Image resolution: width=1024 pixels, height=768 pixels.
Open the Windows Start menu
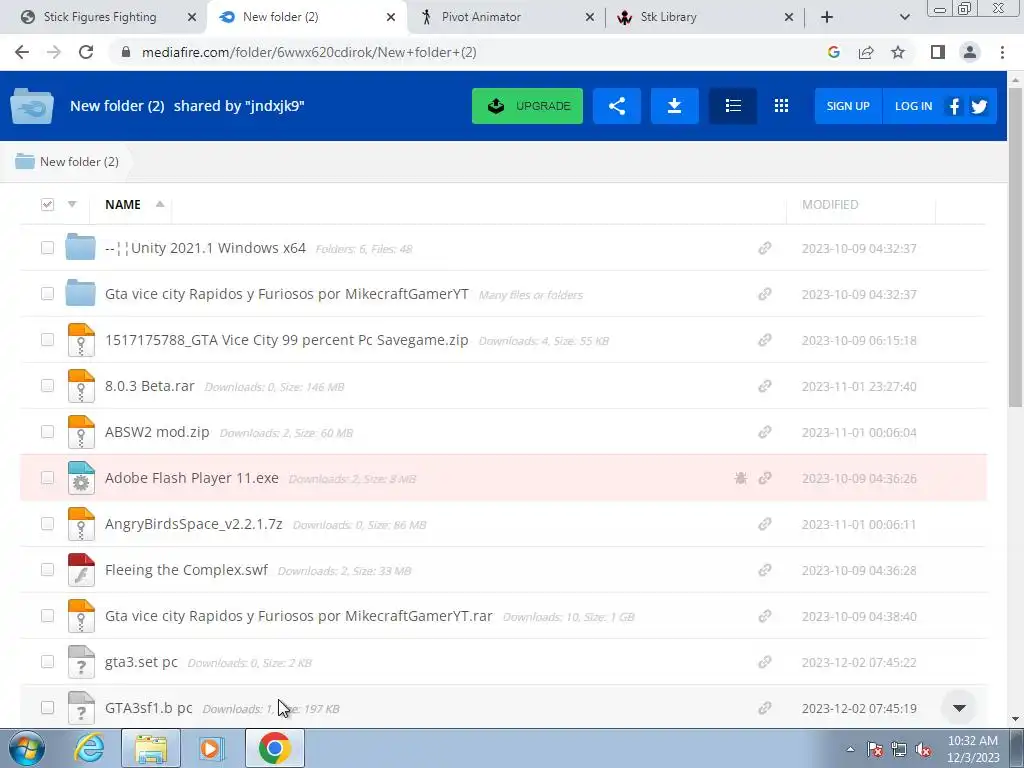pos(27,748)
